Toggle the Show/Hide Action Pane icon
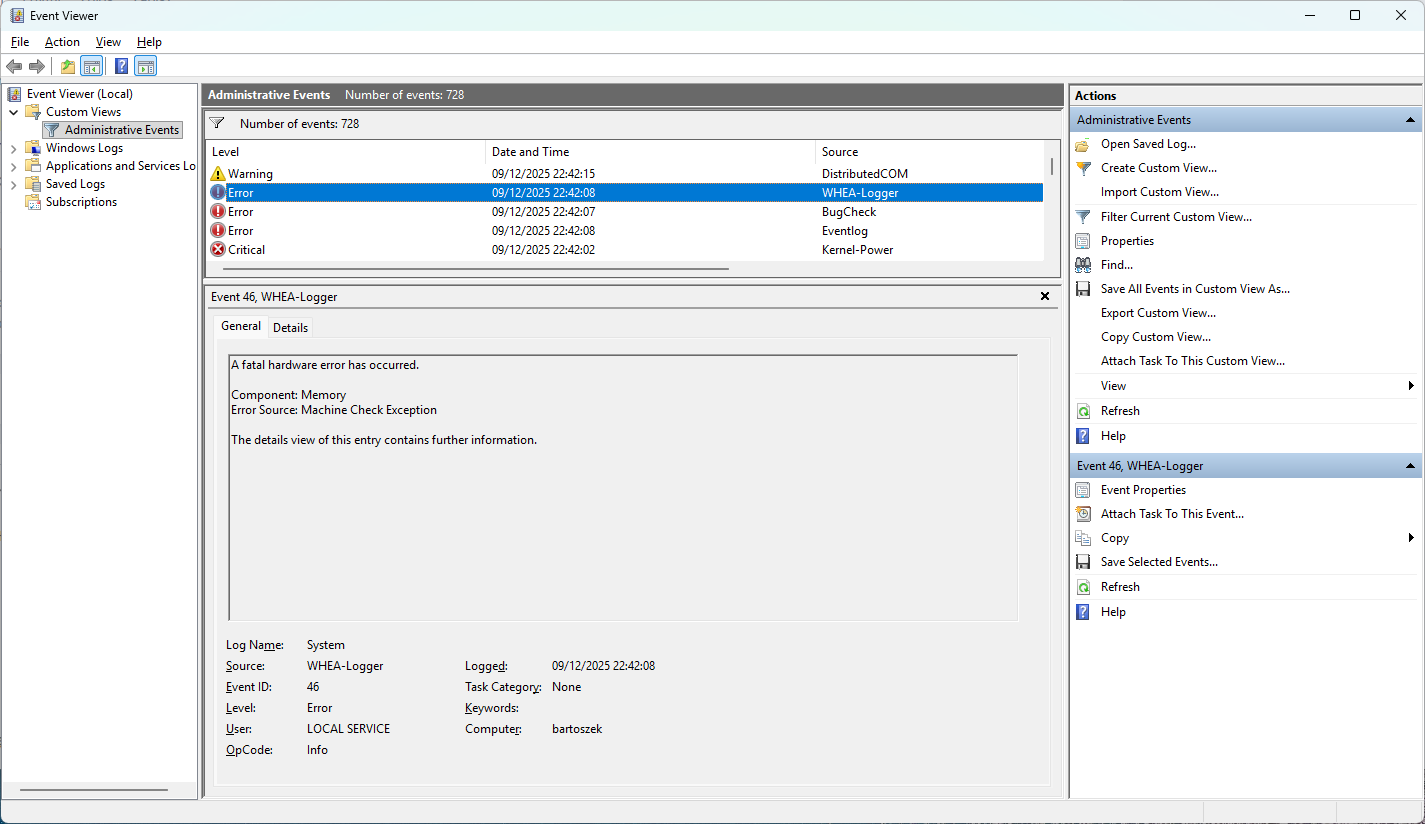The height and width of the screenshot is (824, 1425). (146, 67)
